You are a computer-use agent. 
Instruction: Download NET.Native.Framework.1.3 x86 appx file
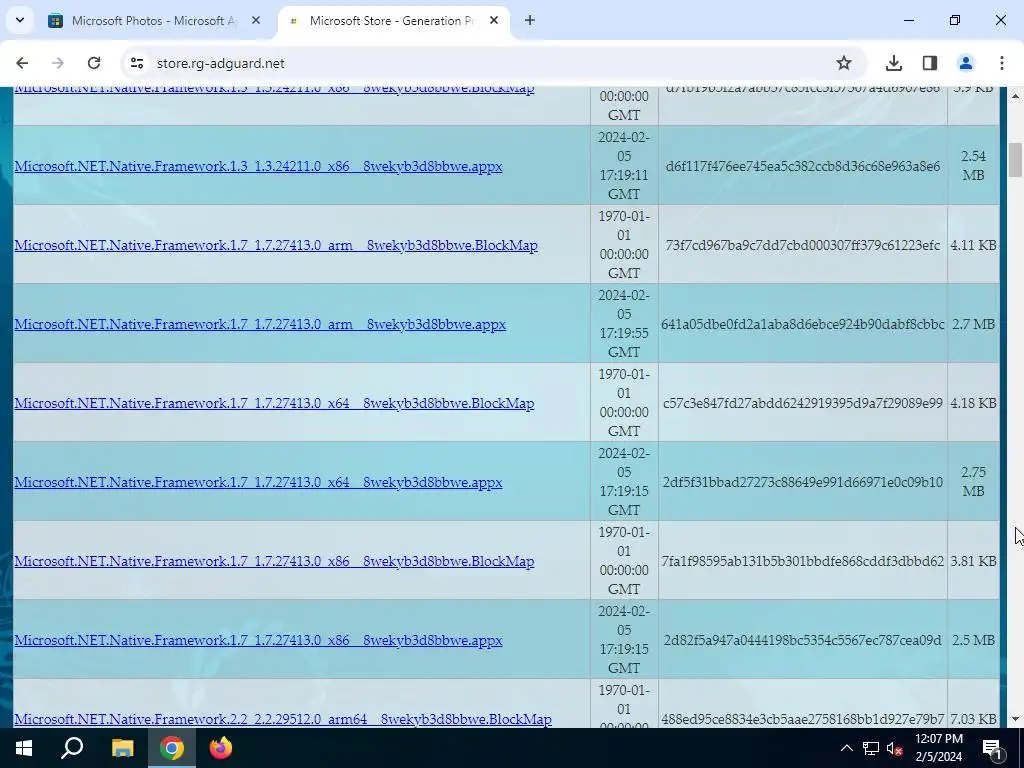point(258,166)
